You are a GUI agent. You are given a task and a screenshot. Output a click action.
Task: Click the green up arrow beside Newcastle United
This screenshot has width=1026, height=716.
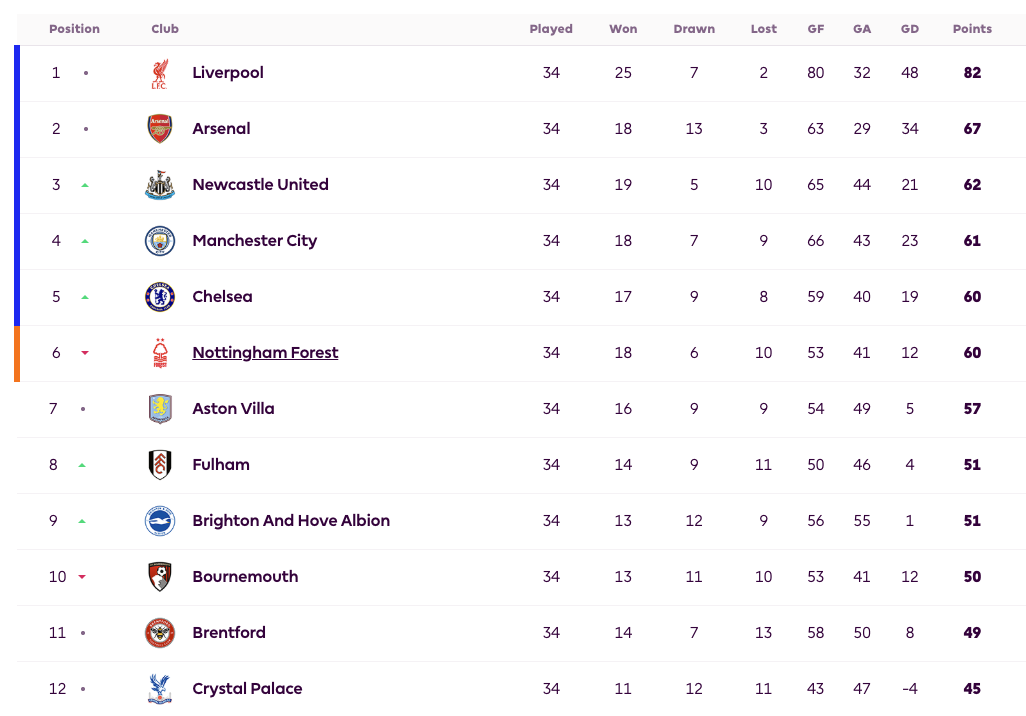(x=84, y=185)
